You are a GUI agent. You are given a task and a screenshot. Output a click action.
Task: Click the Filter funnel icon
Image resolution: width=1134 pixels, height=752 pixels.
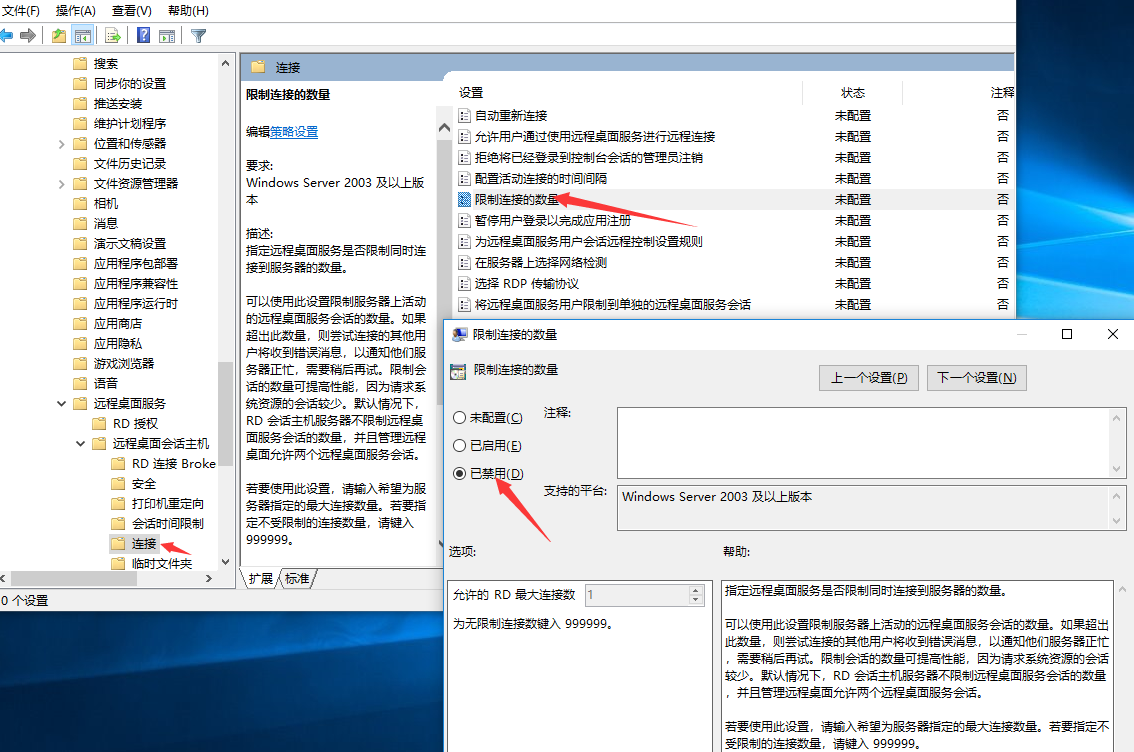(x=199, y=36)
